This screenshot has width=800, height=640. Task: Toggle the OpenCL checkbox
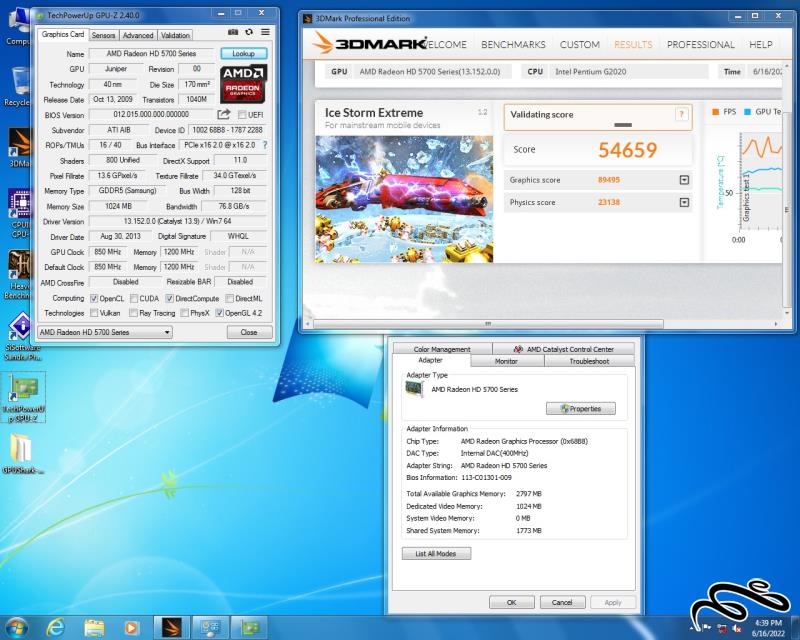tap(94, 298)
